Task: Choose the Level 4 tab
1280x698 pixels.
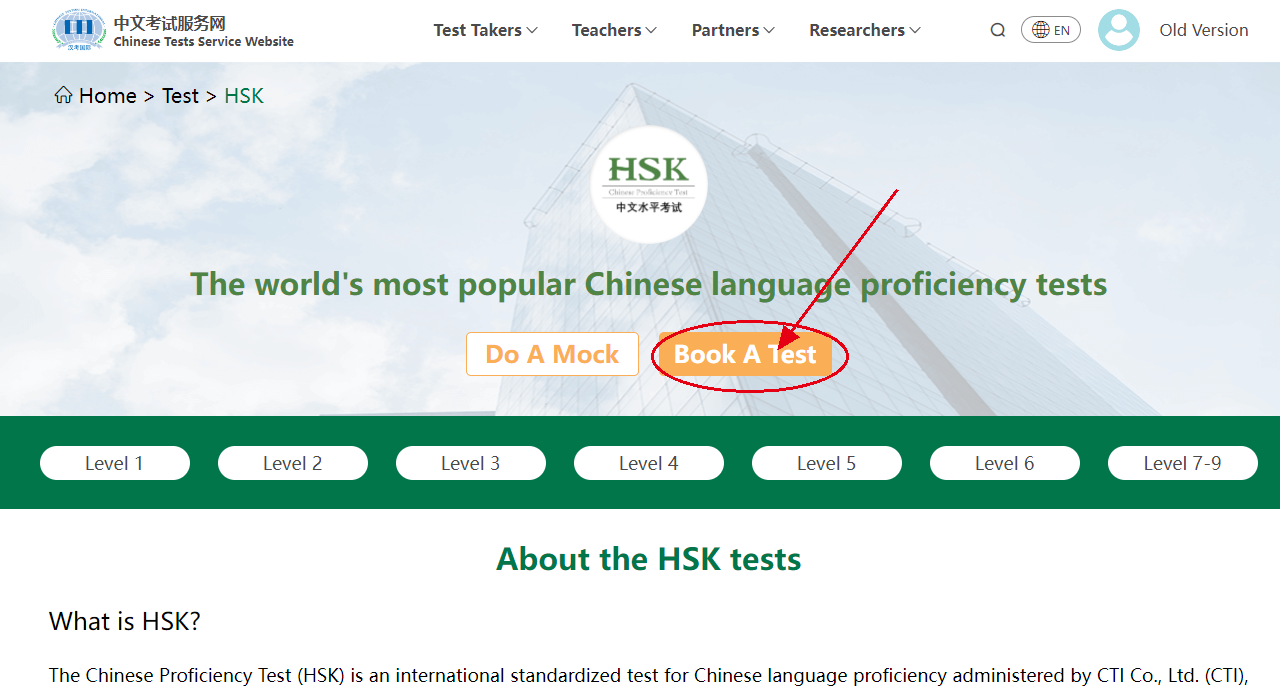Action: 649,463
